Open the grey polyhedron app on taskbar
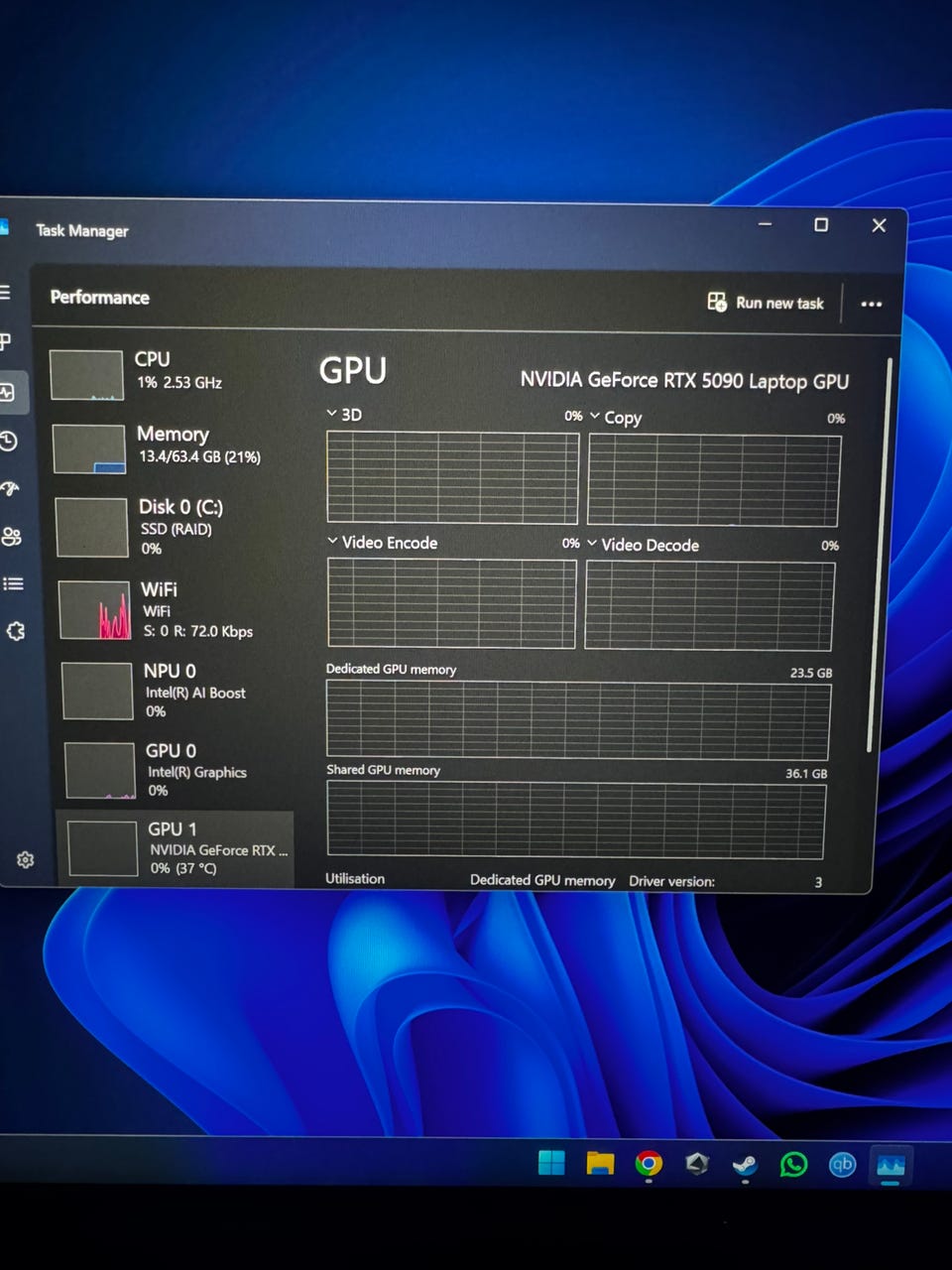952x1270 pixels. [697, 1164]
